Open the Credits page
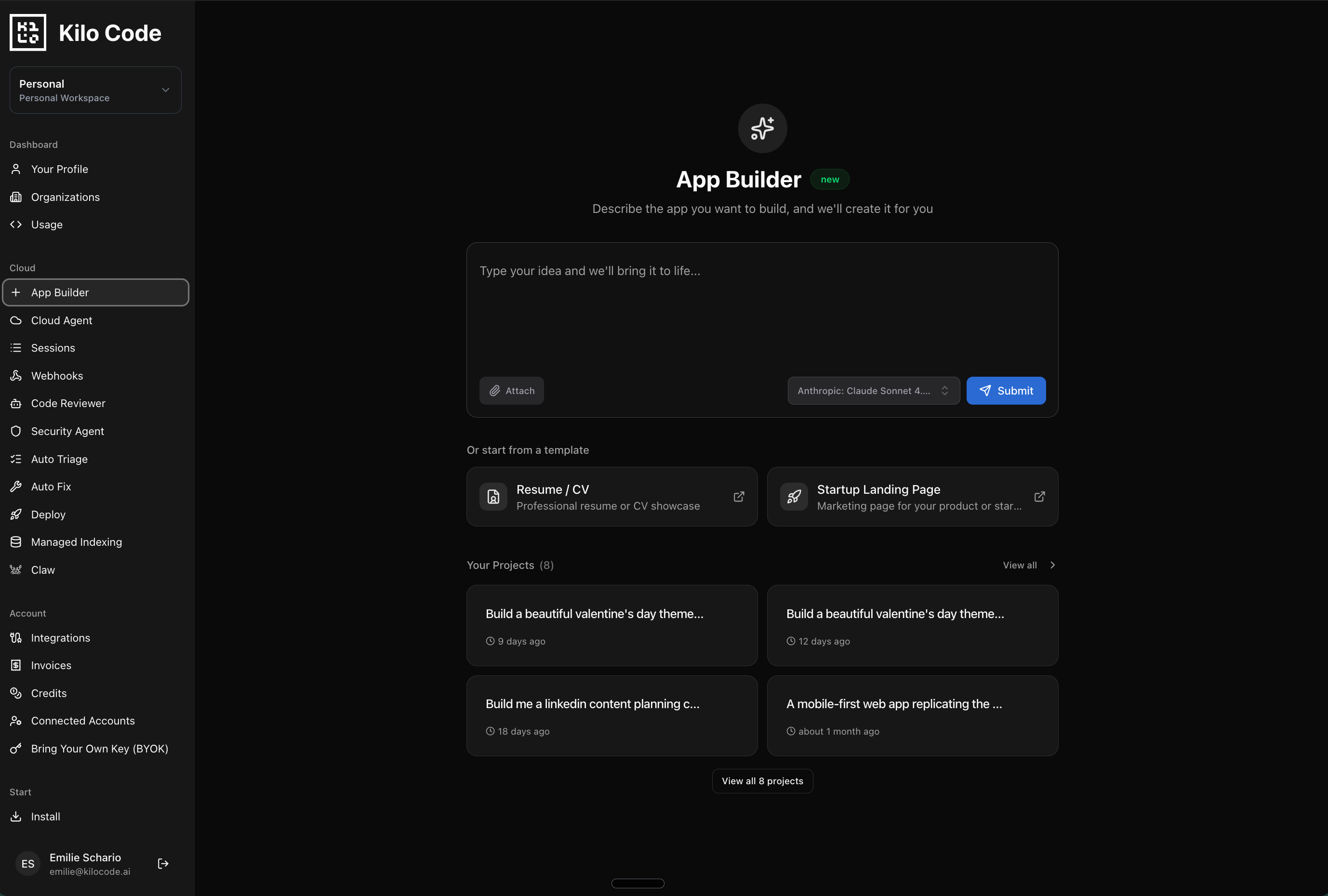The width and height of the screenshot is (1328, 896). 49,693
